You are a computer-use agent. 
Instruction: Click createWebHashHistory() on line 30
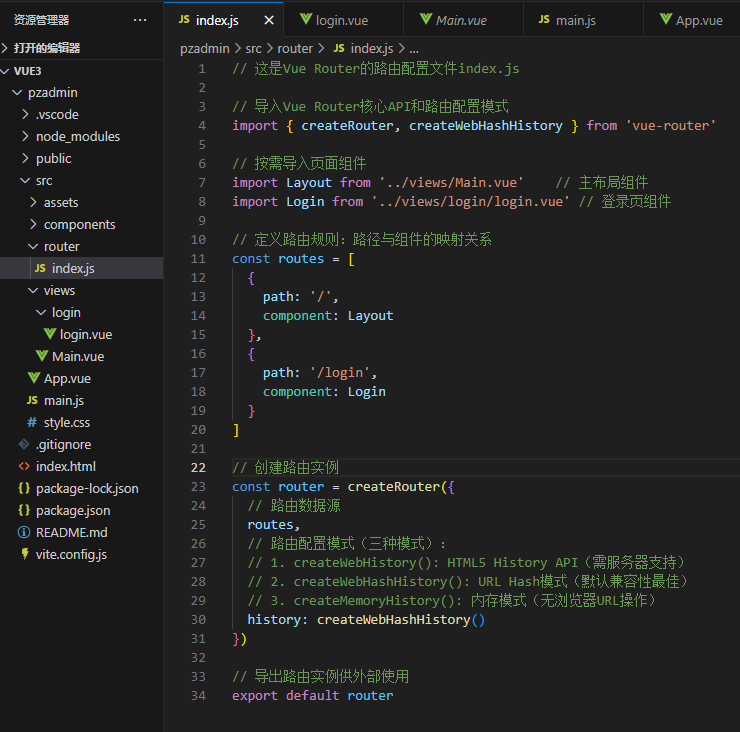(401, 620)
